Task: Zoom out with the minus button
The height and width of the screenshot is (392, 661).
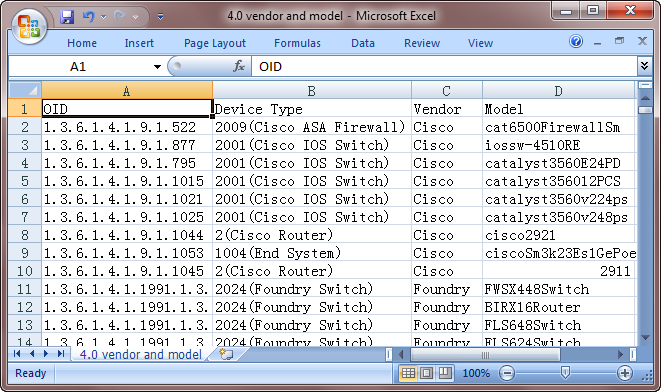Action: (507, 373)
